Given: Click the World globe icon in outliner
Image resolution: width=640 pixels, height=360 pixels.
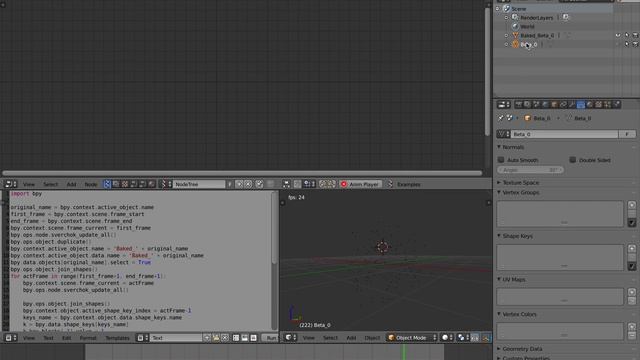Looking at the screenshot, I should coord(515,27).
